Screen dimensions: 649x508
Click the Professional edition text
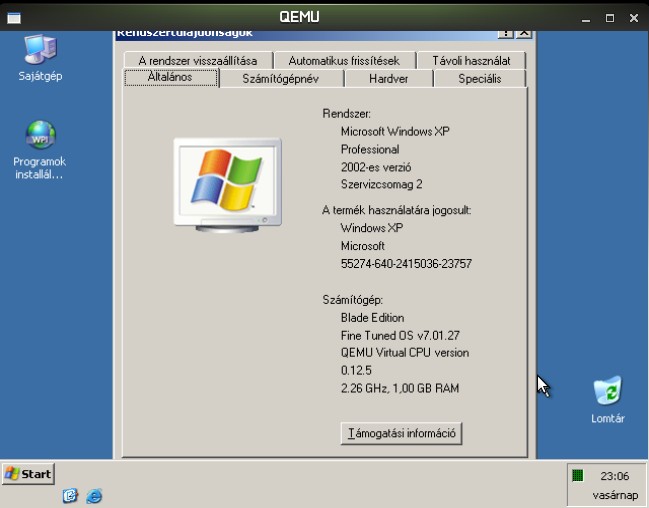(x=370, y=149)
